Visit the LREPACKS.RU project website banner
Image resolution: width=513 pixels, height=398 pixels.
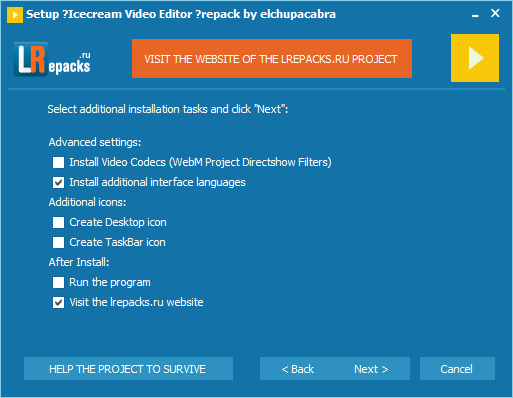272,59
